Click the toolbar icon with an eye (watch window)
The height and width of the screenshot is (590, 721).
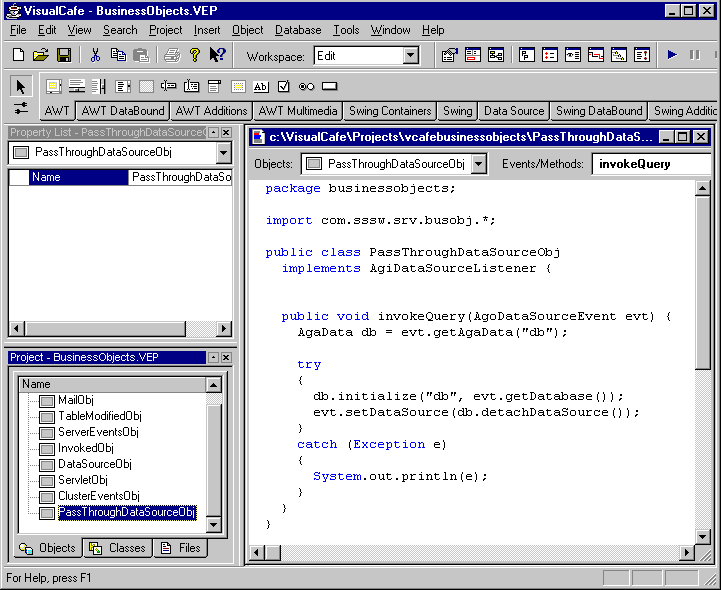(x=572, y=55)
